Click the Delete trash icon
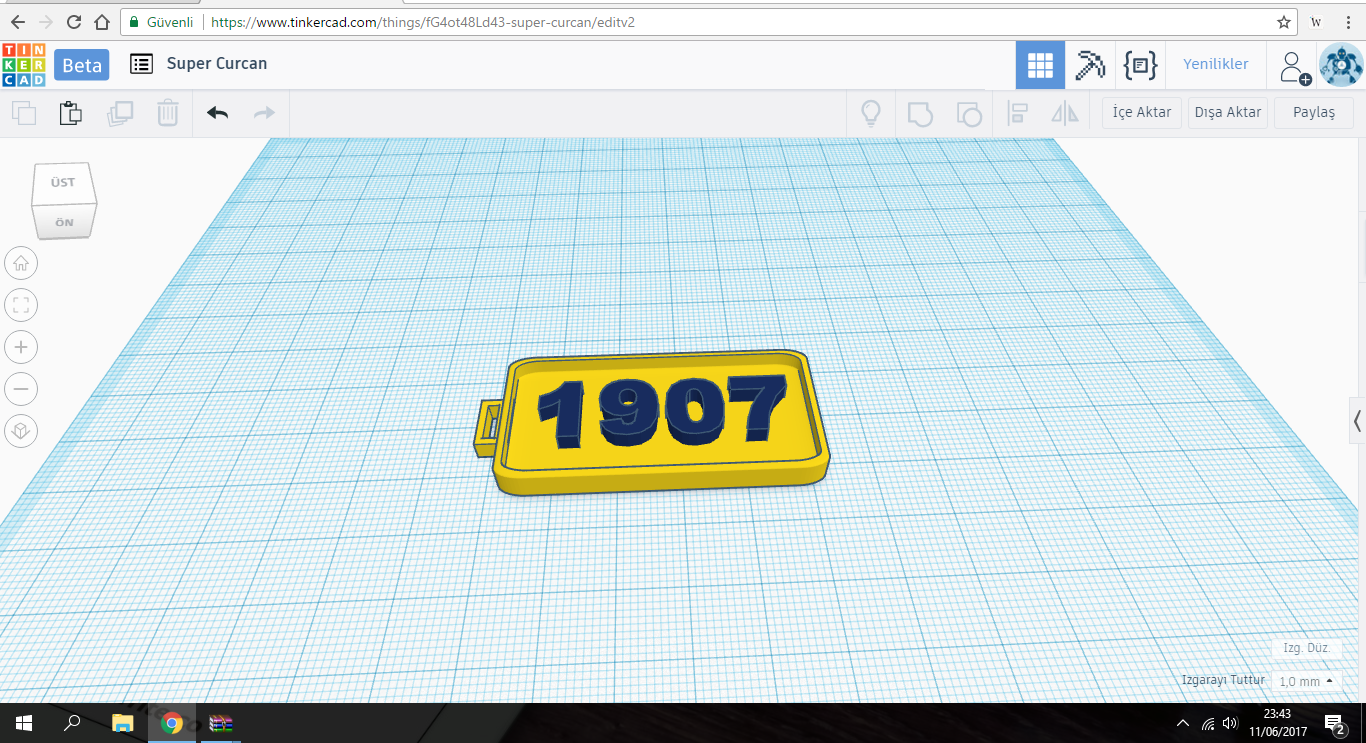 tap(168, 113)
